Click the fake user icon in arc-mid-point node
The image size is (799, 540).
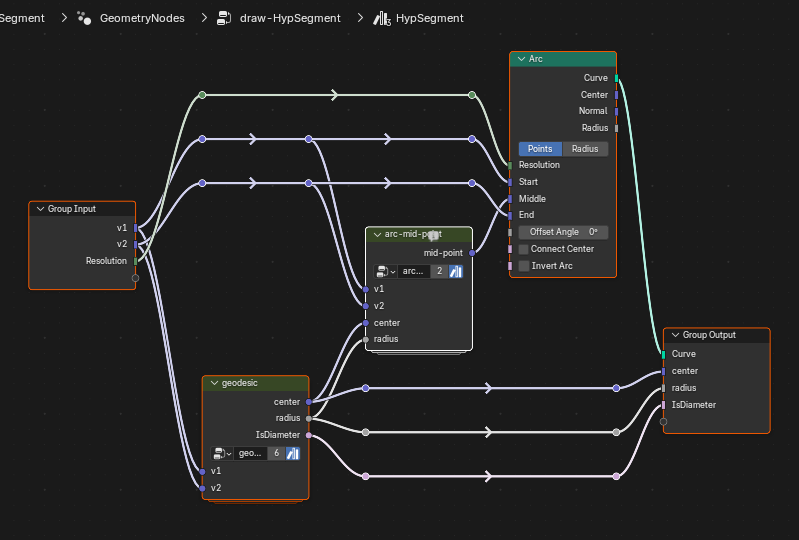(456, 272)
